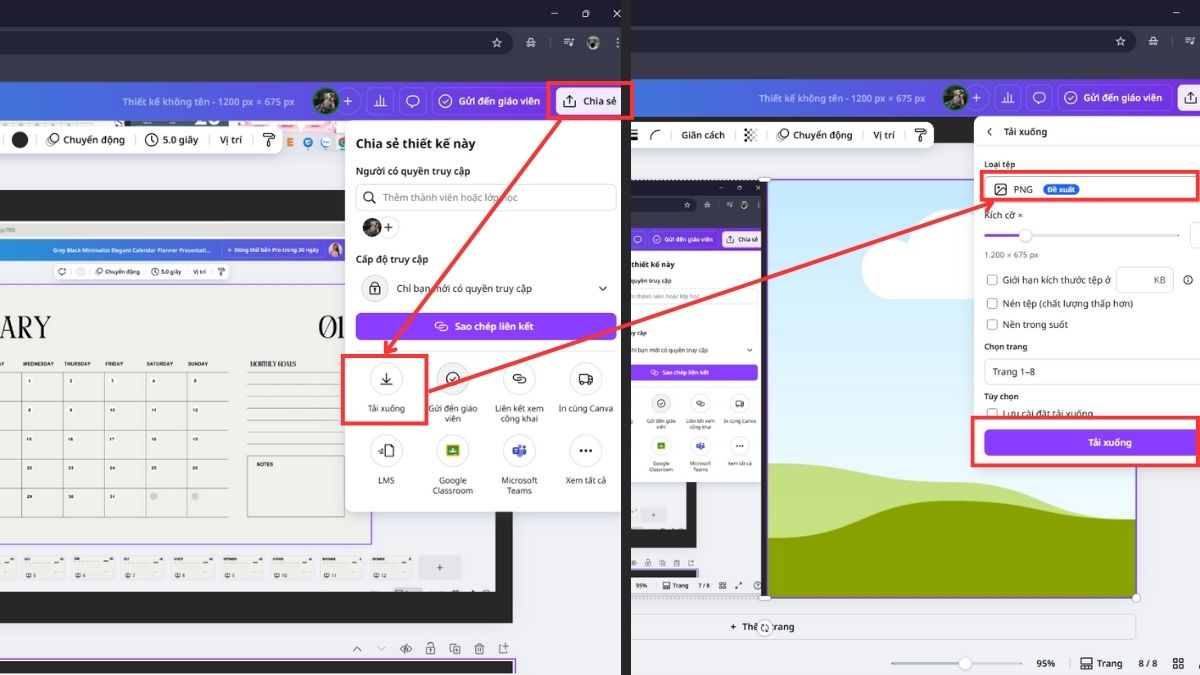Open the Chia sẻ share button

590,101
